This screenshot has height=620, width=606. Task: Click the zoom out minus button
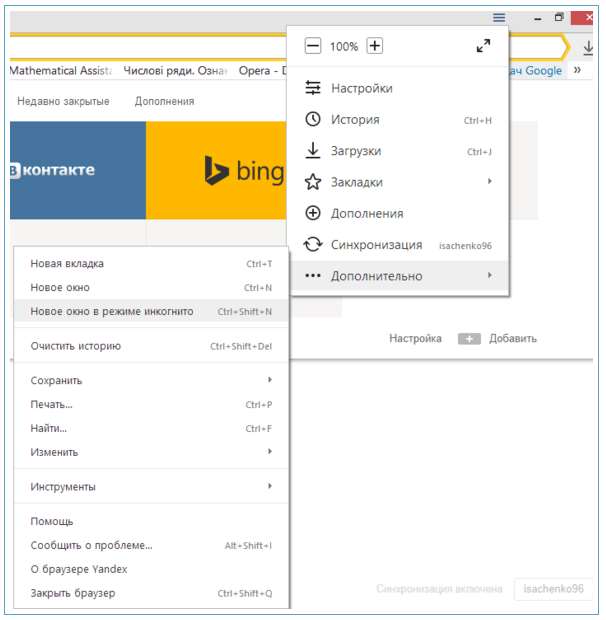point(313,46)
